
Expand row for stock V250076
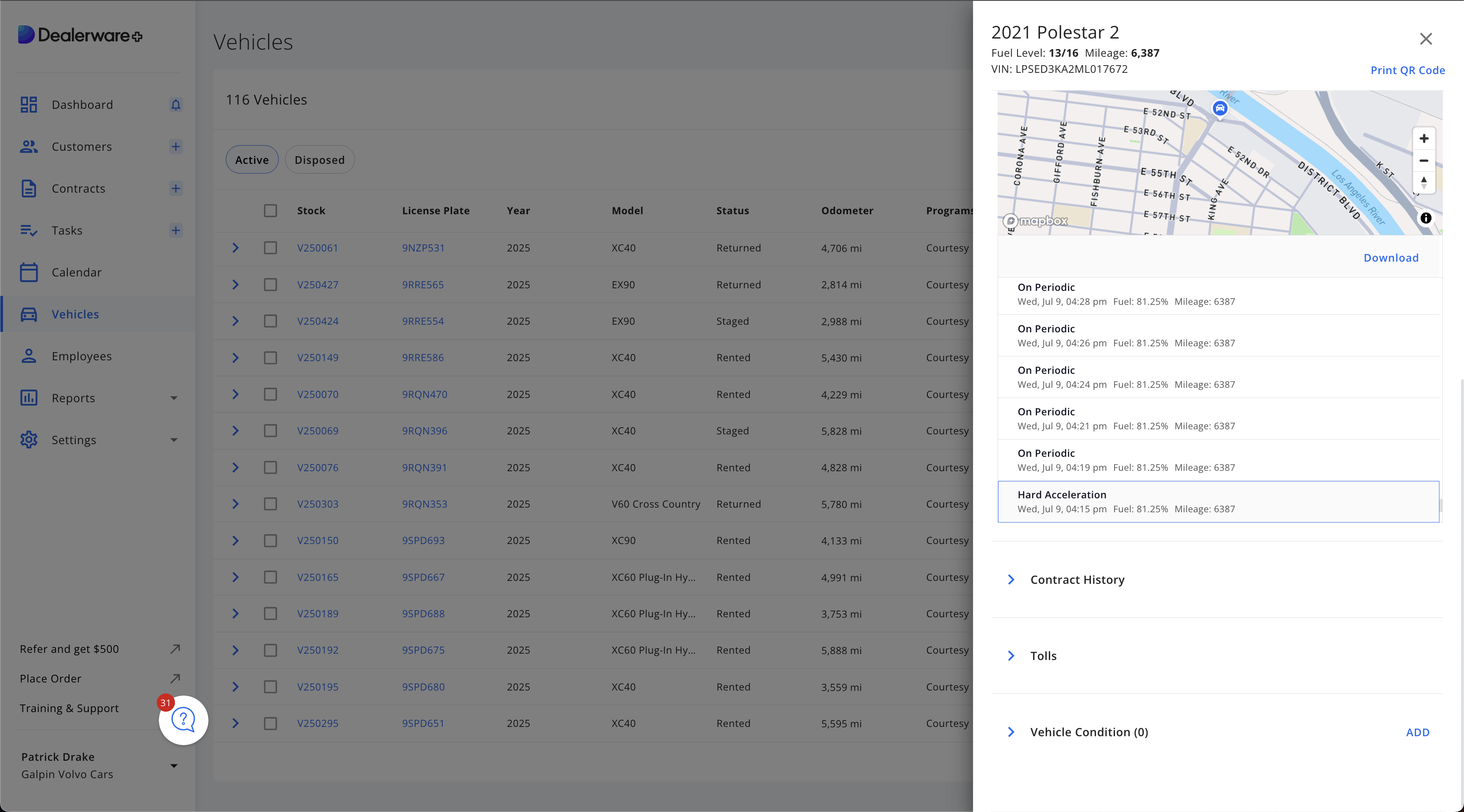[x=235, y=467]
